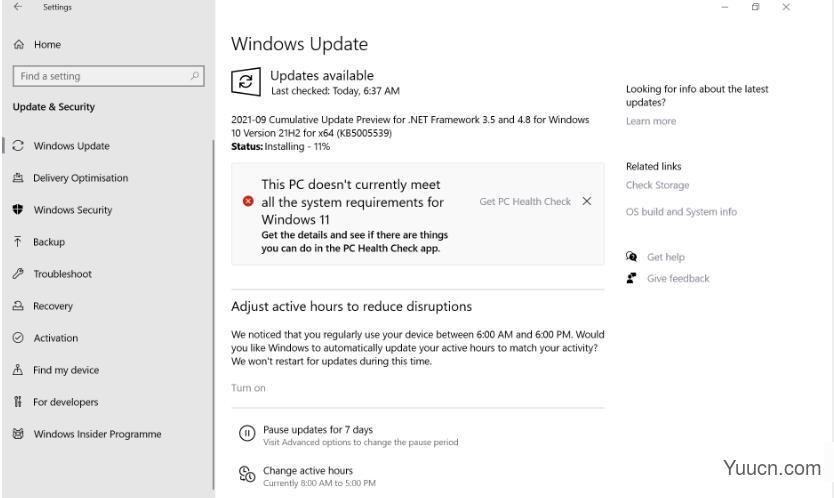Open OS build and System info link

(x=681, y=211)
